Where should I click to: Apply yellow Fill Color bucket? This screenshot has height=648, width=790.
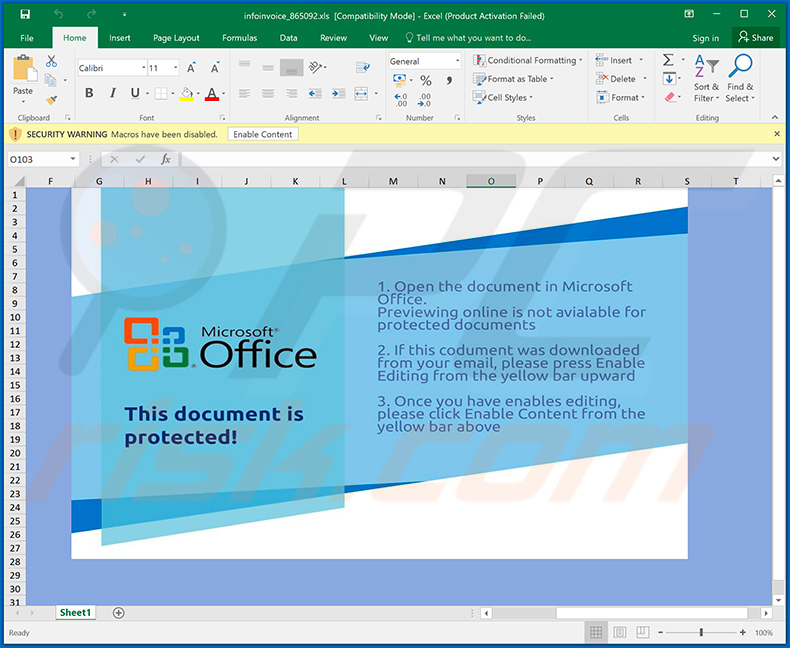[187, 93]
